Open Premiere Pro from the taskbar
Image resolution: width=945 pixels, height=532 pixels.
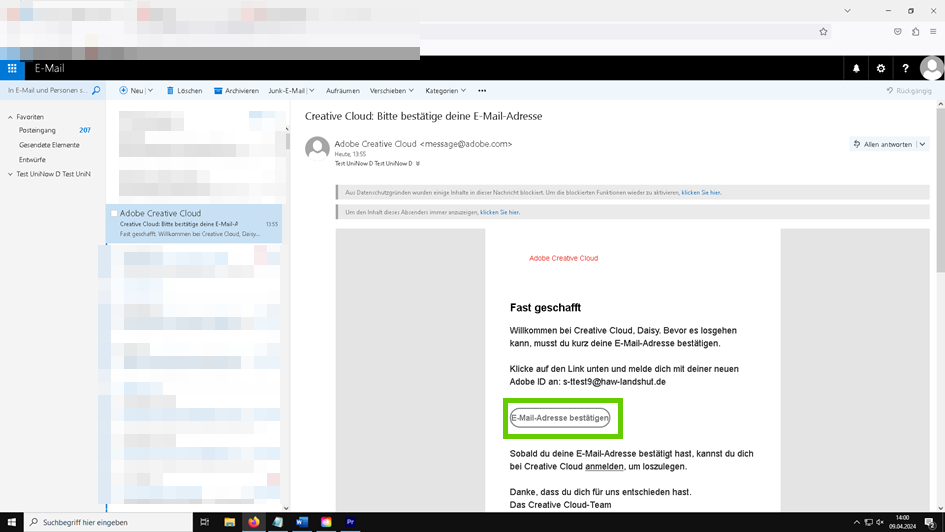pos(350,522)
